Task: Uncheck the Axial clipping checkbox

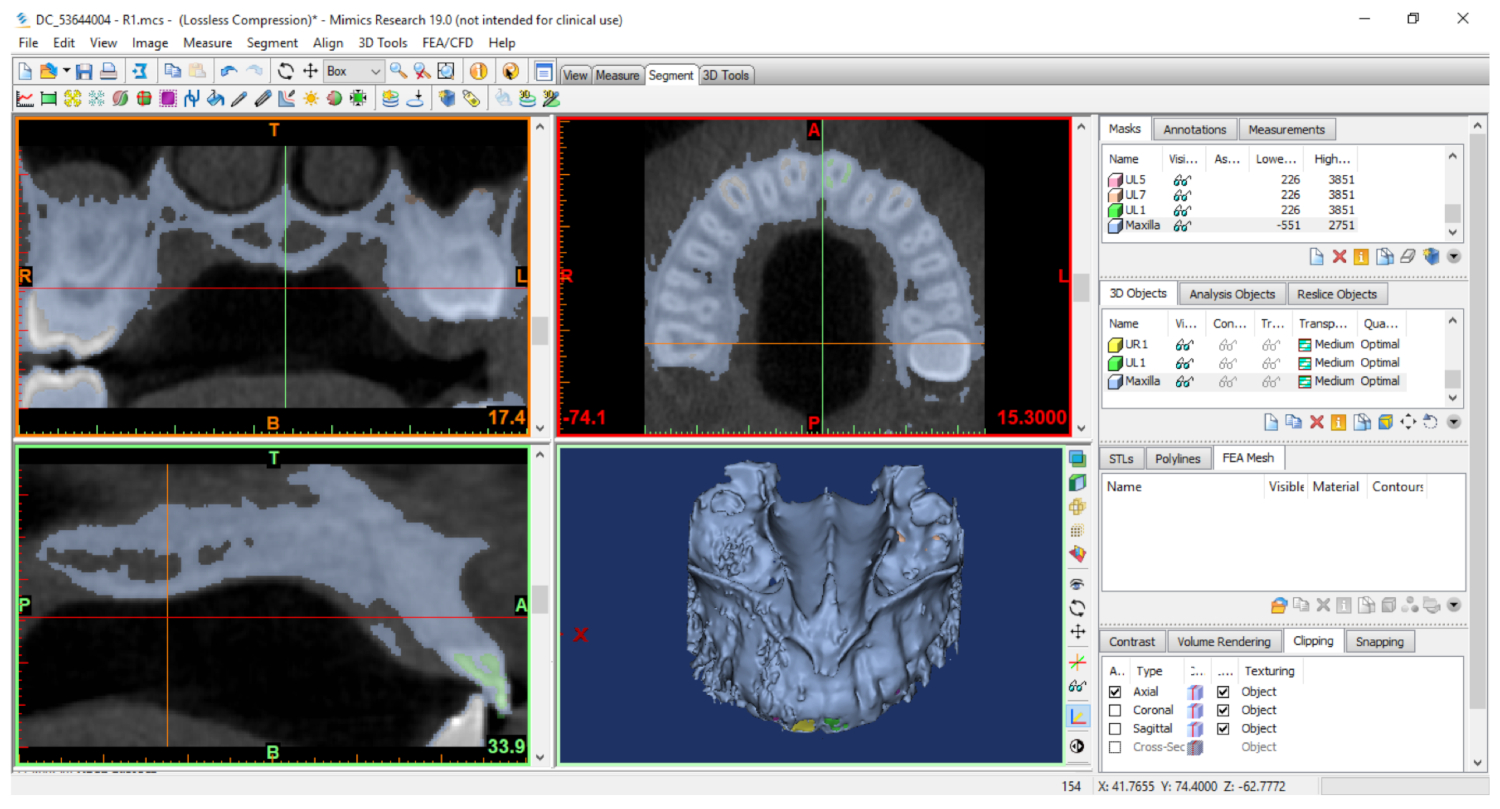Action: (x=1115, y=692)
